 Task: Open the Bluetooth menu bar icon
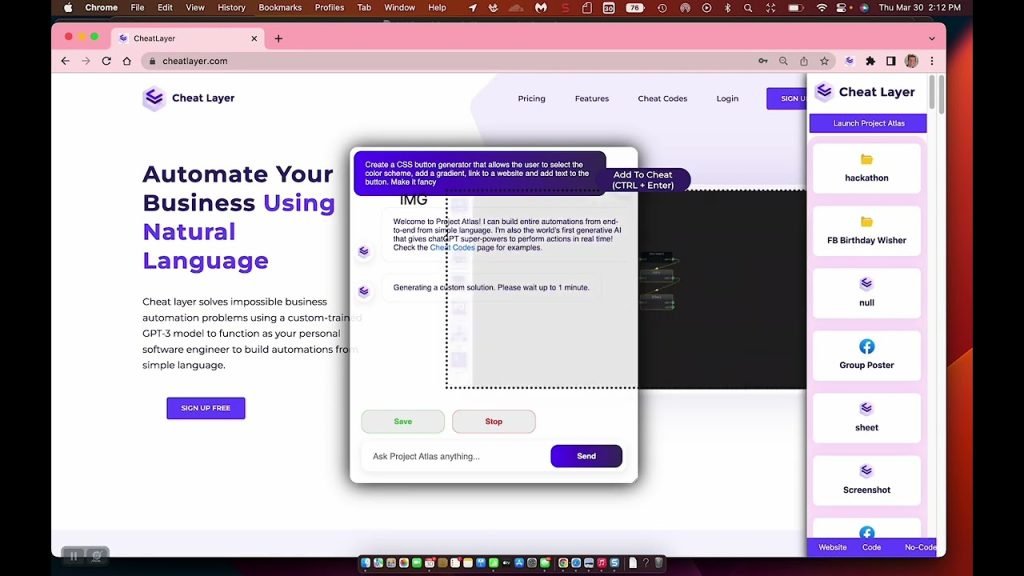tap(728, 8)
